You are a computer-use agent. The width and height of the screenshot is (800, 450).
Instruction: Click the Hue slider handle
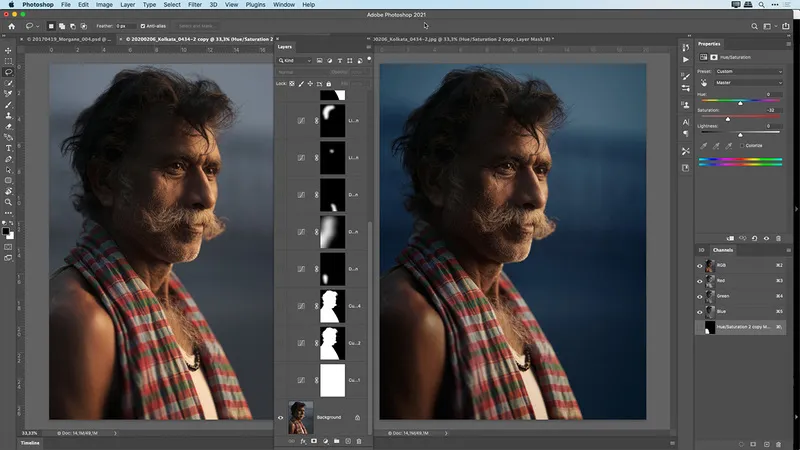tap(740, 103)
